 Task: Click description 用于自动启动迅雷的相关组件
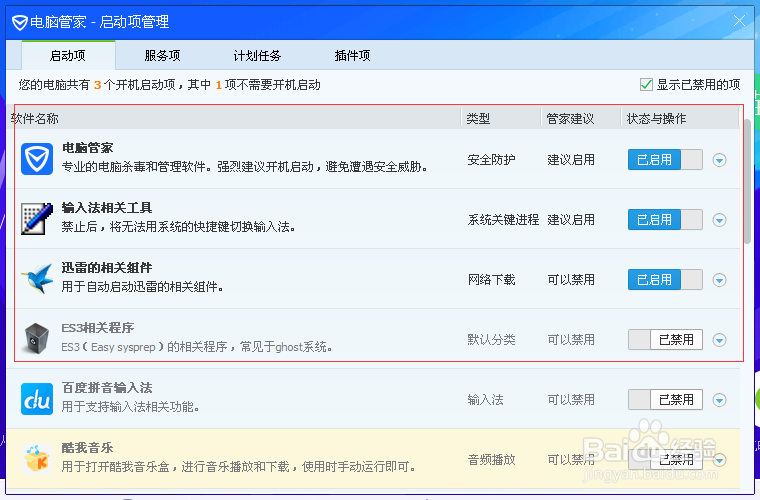(x=142, y=287)
